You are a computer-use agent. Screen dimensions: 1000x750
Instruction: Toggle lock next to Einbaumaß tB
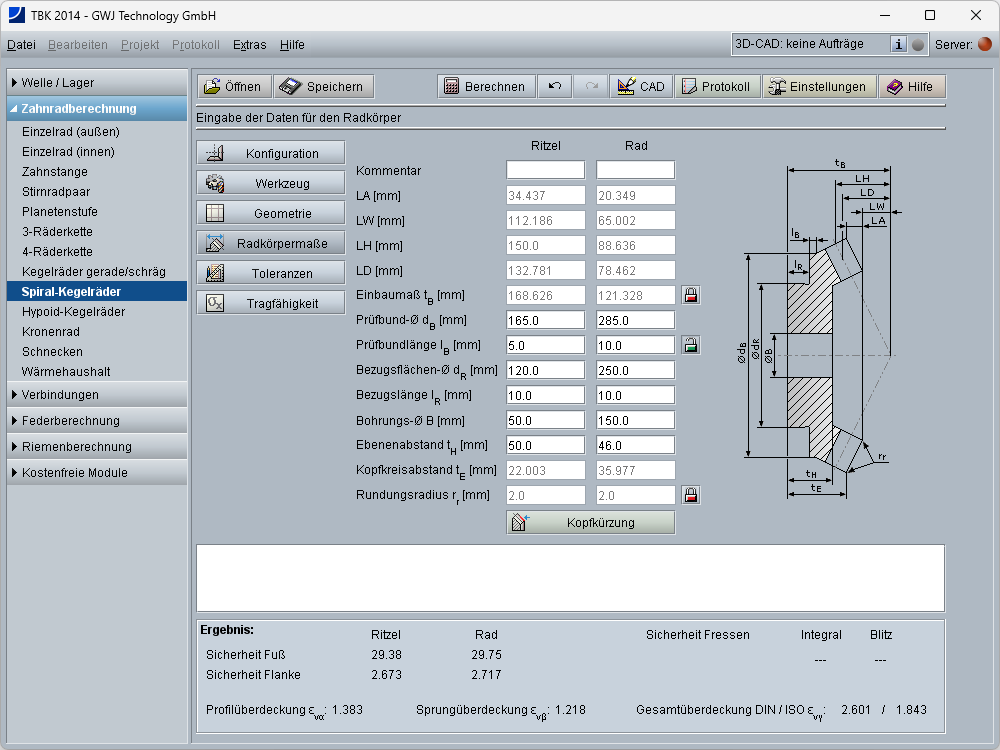click(691, 295)
